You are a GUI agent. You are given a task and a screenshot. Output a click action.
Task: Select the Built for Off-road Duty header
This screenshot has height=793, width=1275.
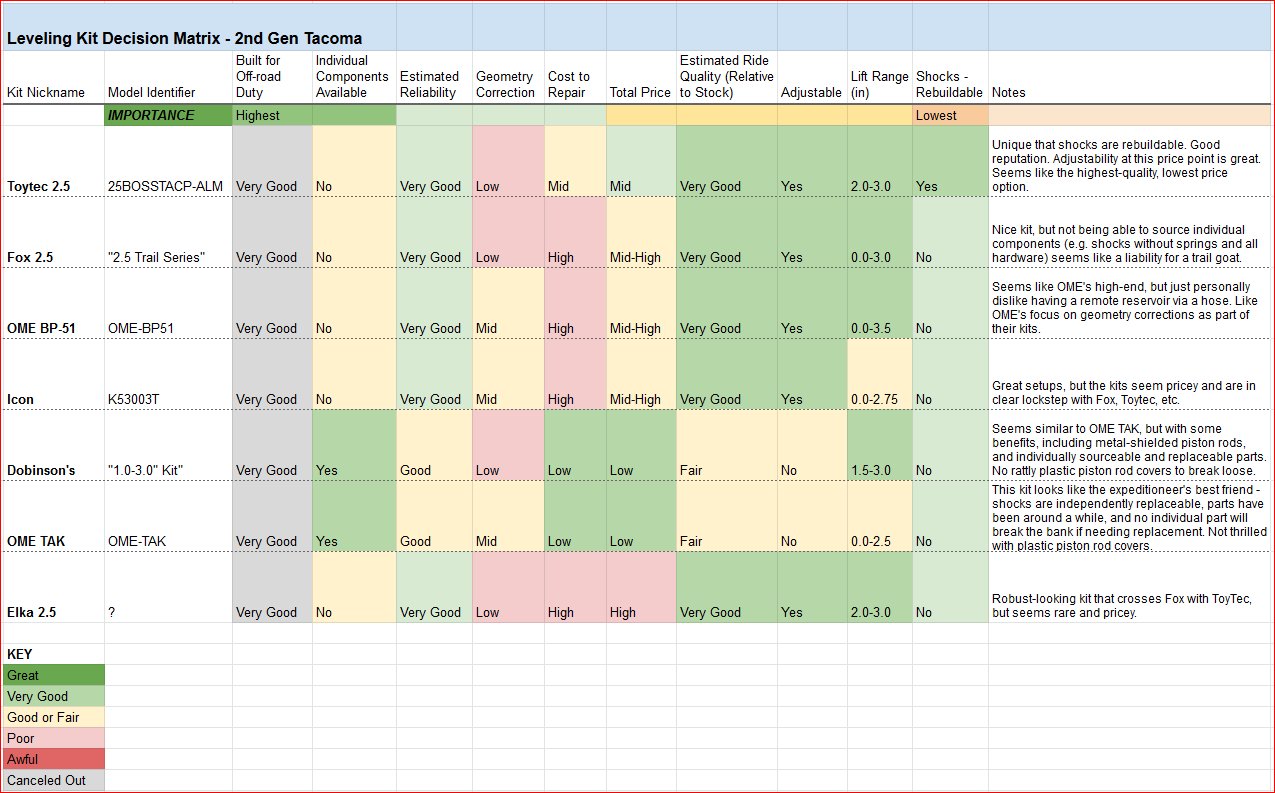point(272,77)
